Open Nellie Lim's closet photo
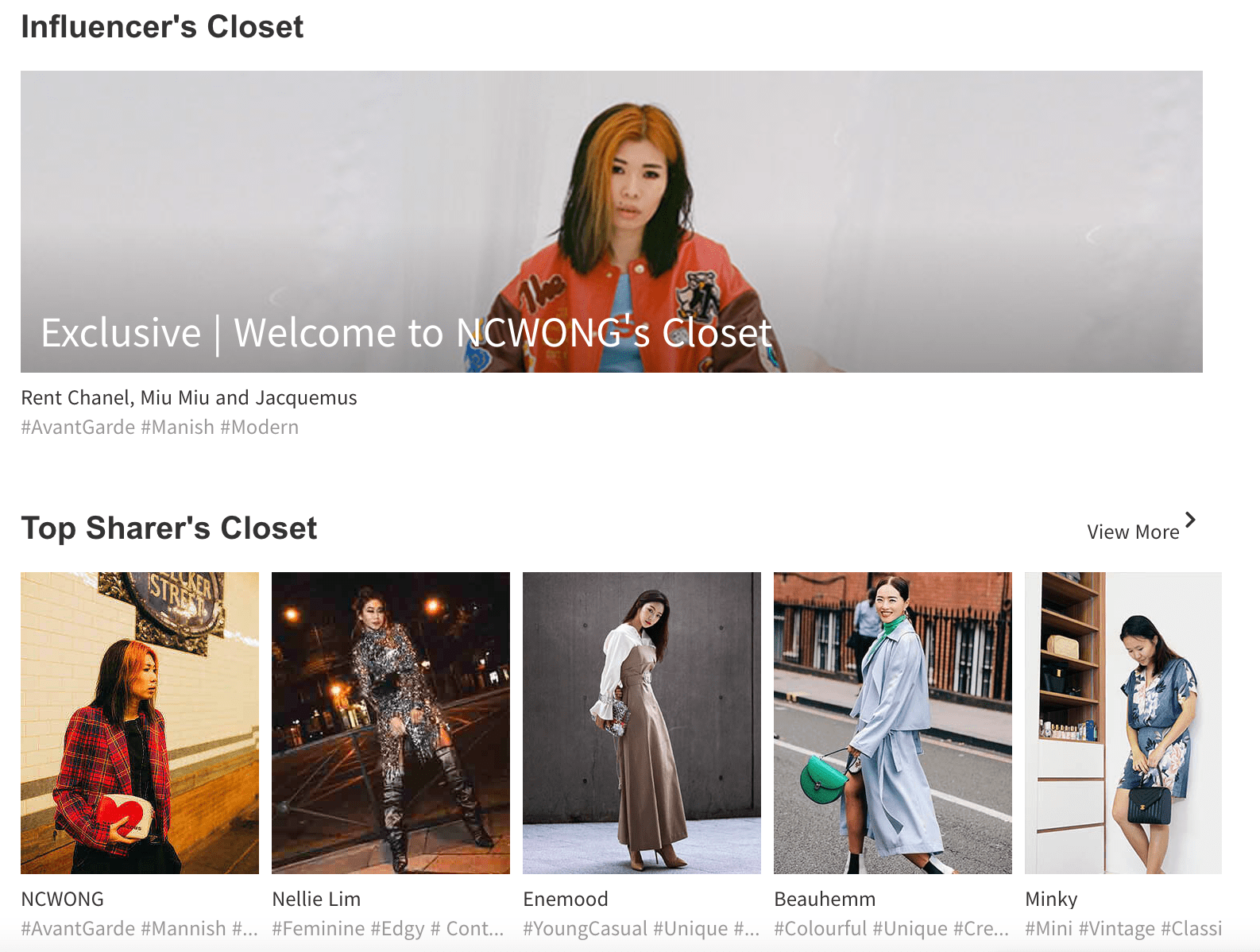Screen dimensions: 1260x952 pyautogui.click(x=390, y=722)
